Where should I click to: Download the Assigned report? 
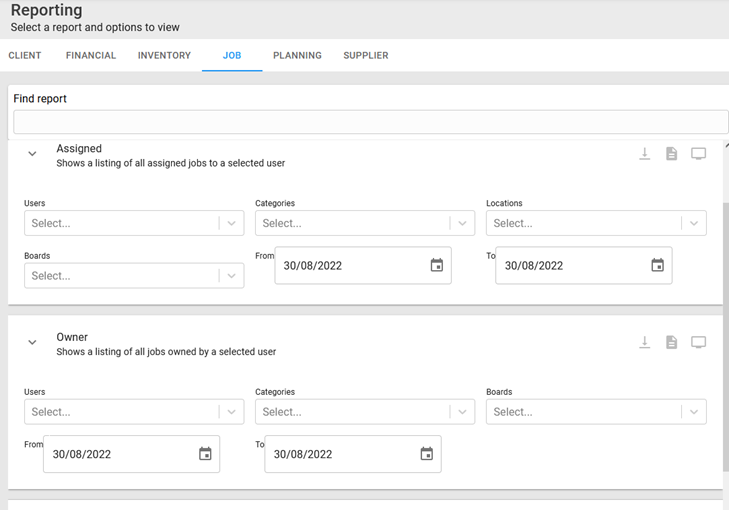(644, 153)
